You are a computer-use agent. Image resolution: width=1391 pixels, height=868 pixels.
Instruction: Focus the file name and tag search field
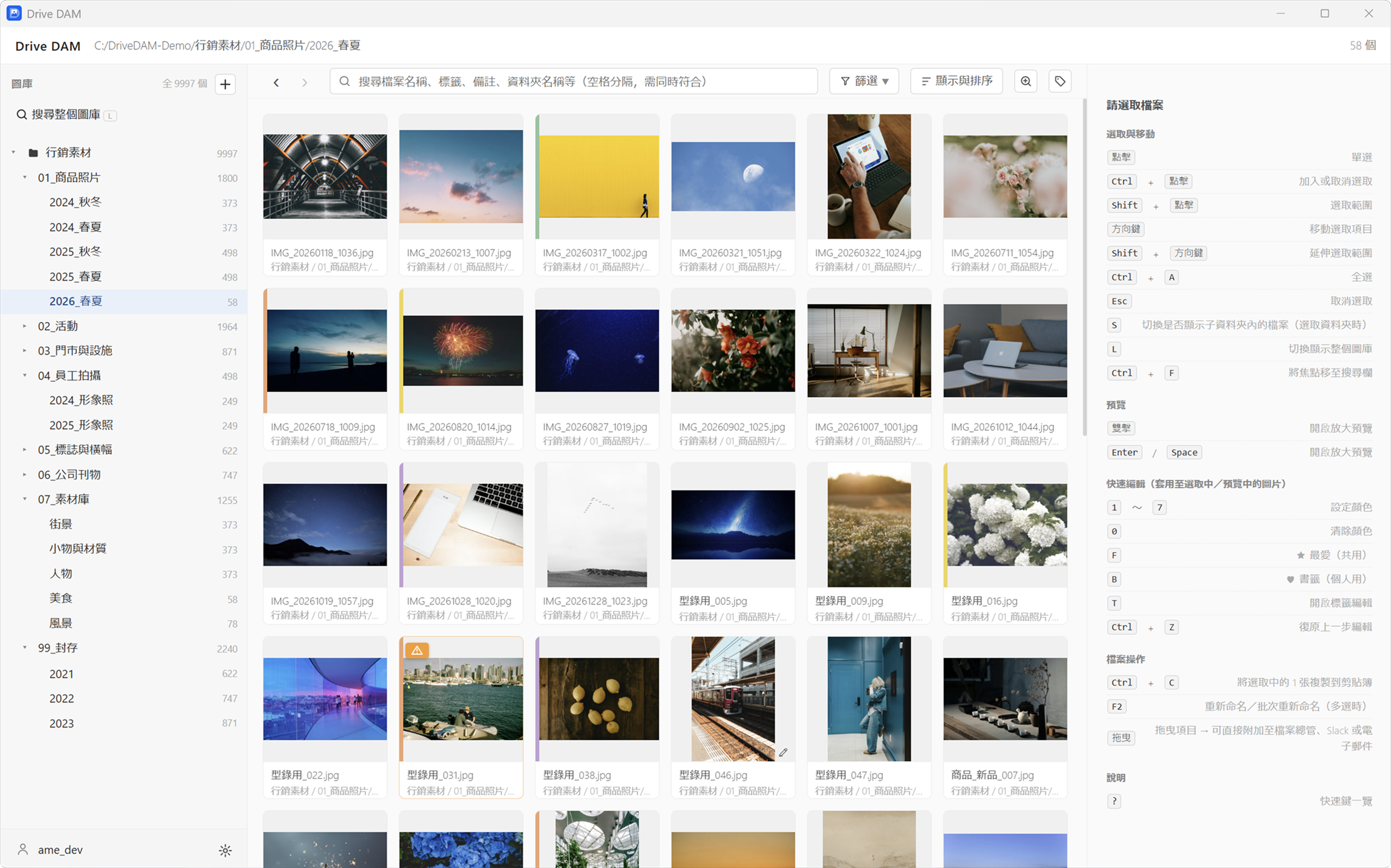point(574,82)
